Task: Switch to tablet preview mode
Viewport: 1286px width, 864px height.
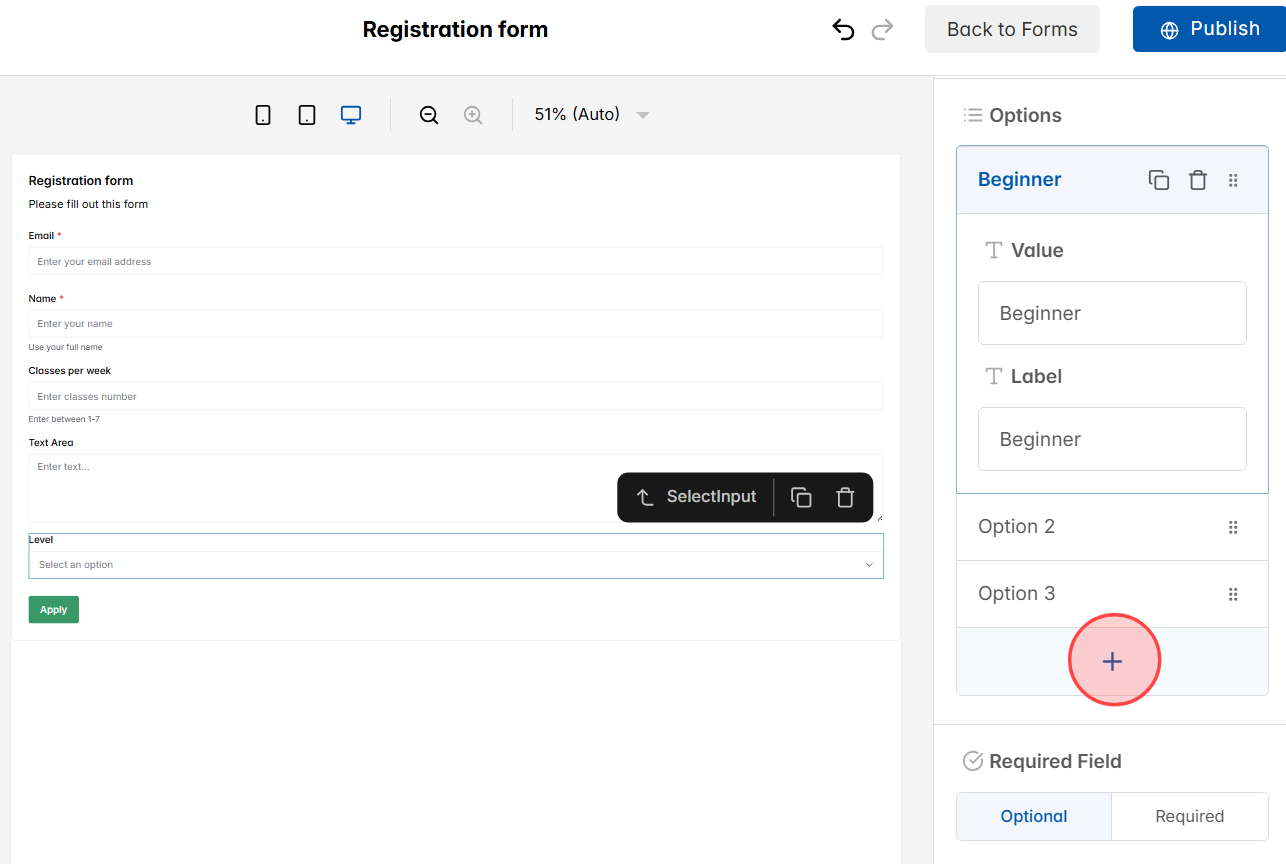Action: click(306, 114)
